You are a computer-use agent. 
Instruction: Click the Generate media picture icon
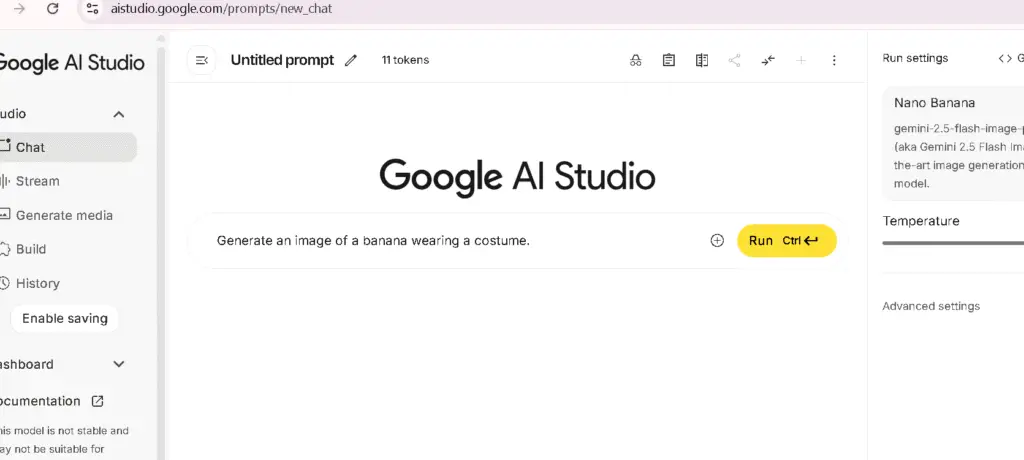coord(5,214)
